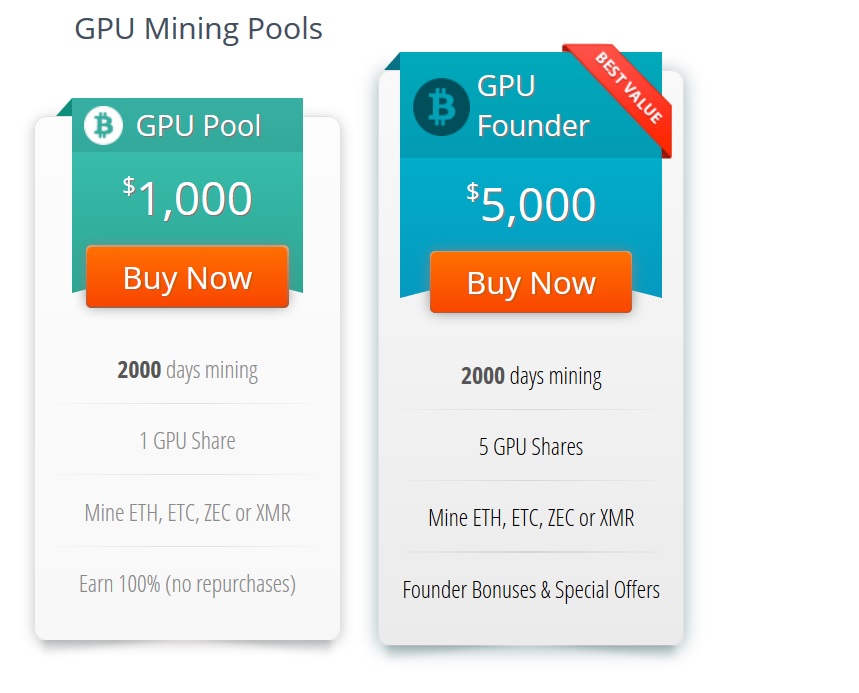This screenshot has height=693, width=859.
Task: Click 2000 days mining in GPU Founder card
Action: click(531, 376)
